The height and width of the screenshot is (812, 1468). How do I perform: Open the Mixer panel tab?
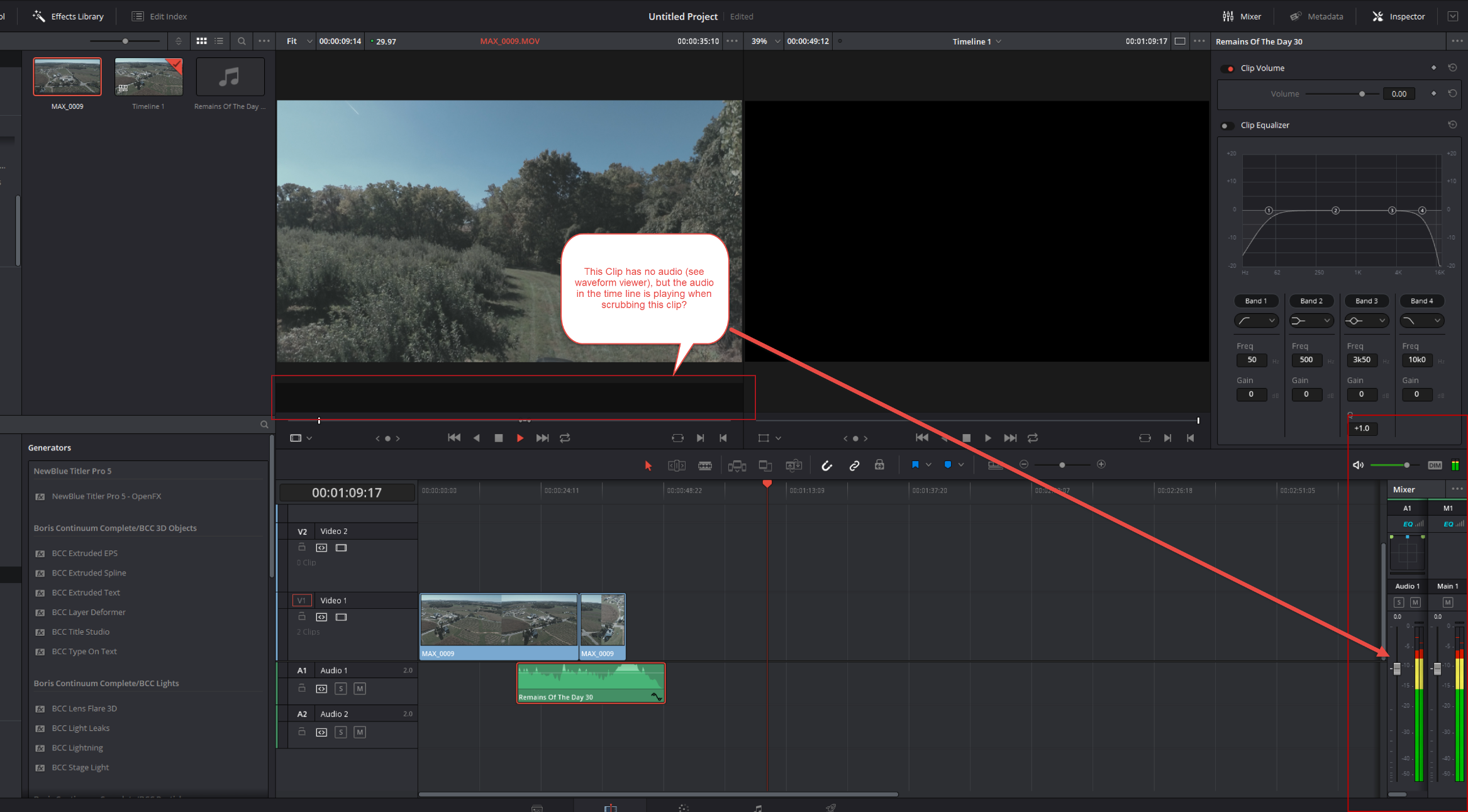point(1242,16)
